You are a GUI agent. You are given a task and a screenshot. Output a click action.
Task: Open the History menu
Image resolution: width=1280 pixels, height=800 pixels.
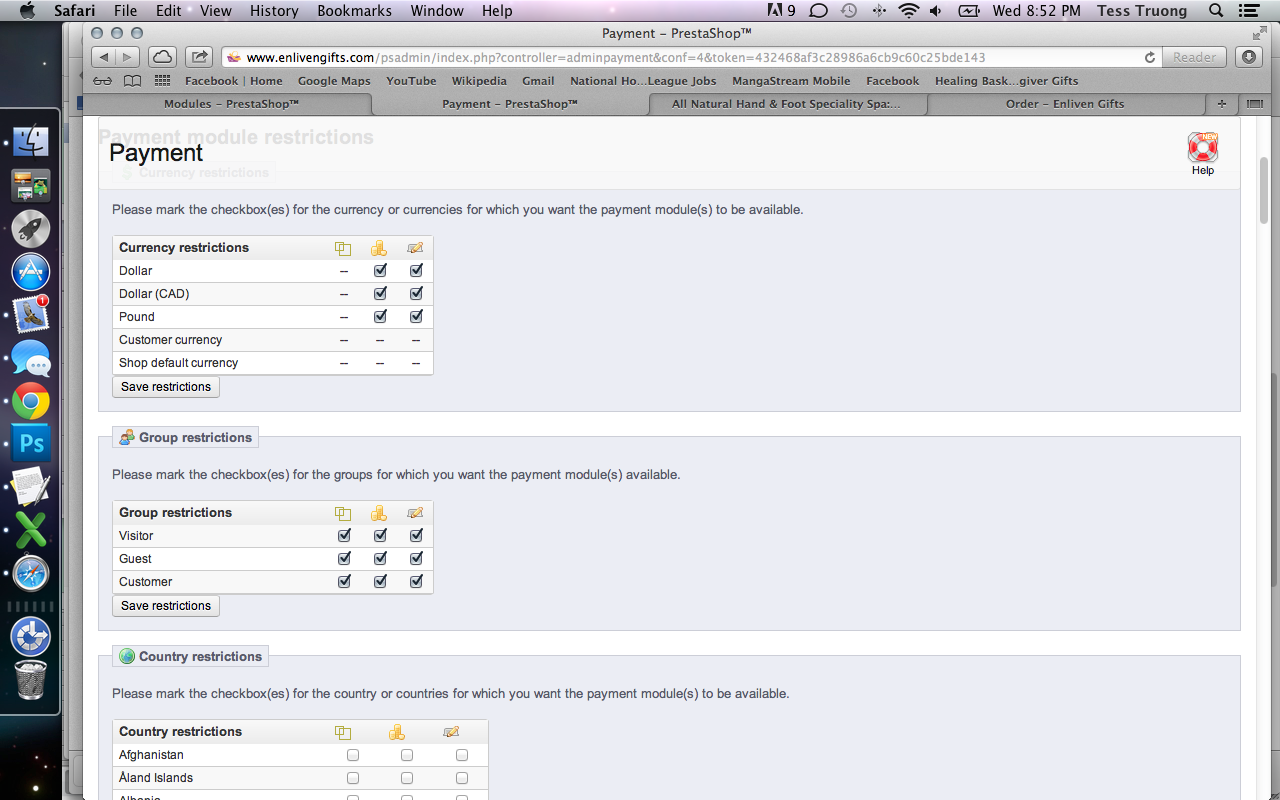pos(274,11)
